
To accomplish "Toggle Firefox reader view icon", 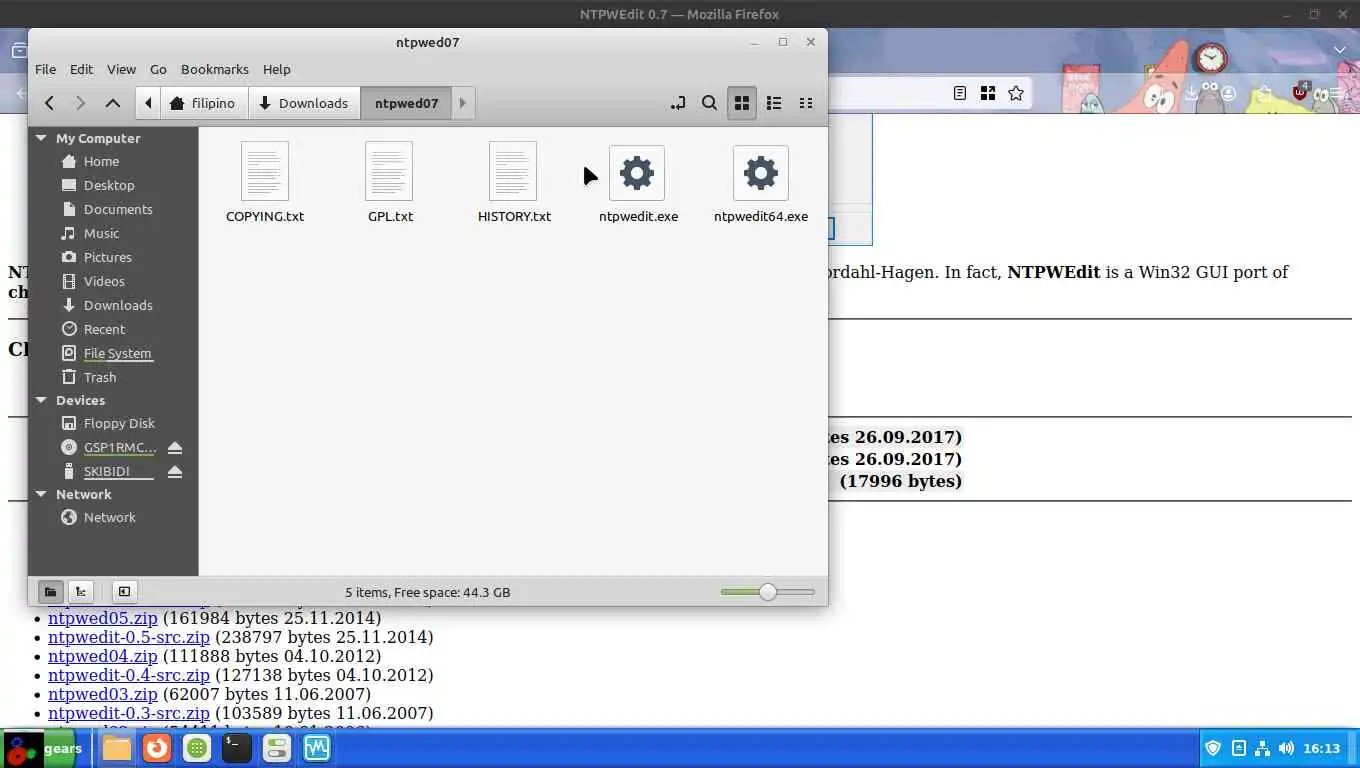I will coord(960,93).
